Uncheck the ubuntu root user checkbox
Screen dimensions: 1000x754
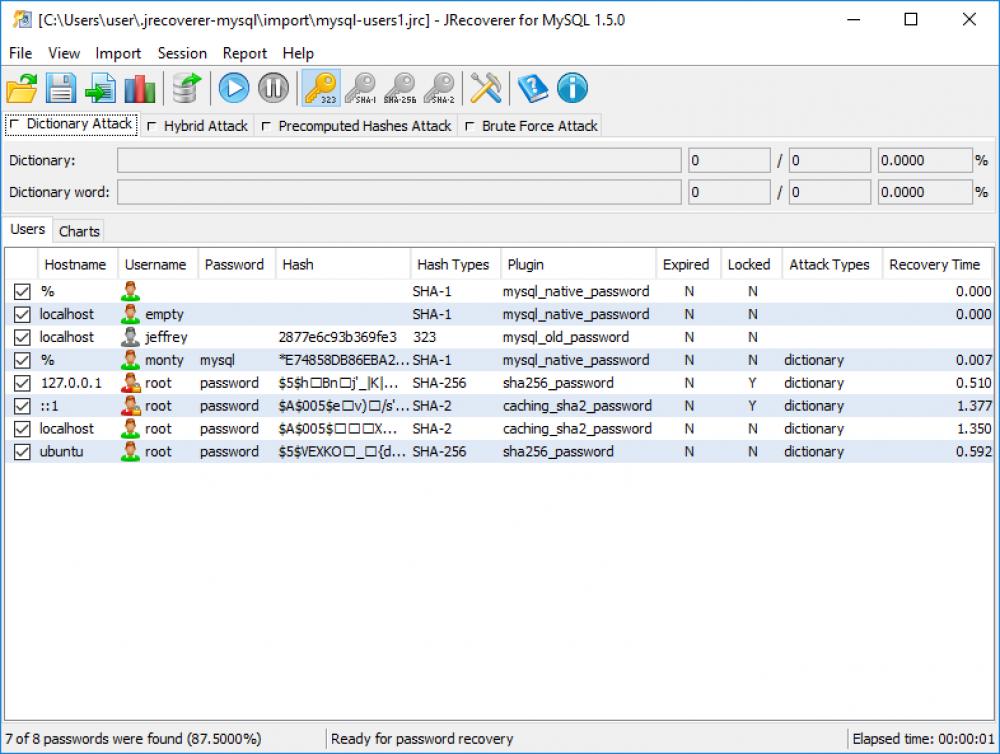pyautogui.click(x=22, y=452)
